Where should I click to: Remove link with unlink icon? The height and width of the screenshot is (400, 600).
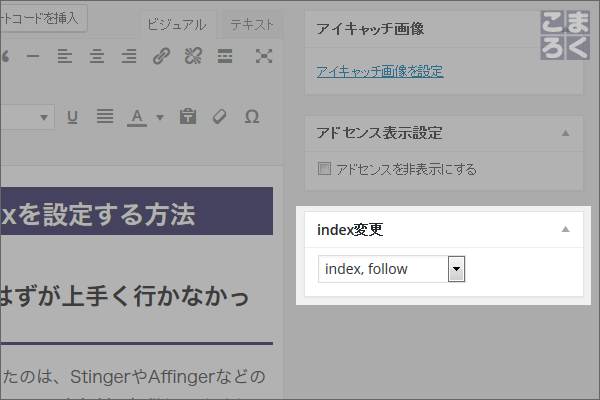click(193, 56)
